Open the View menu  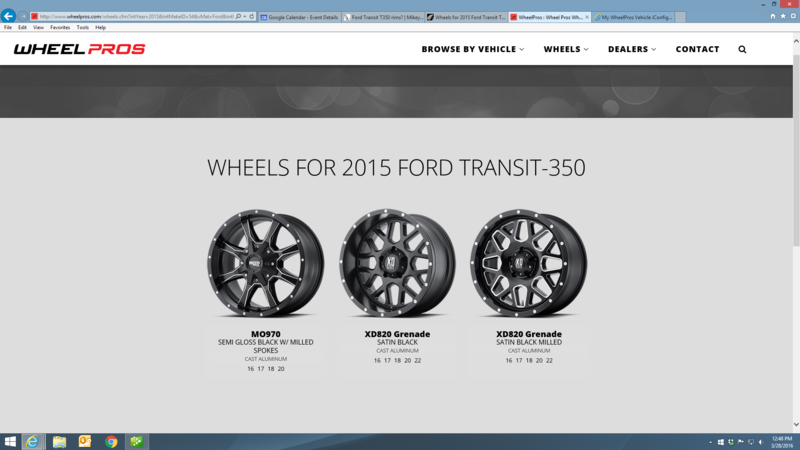(38, 28)
